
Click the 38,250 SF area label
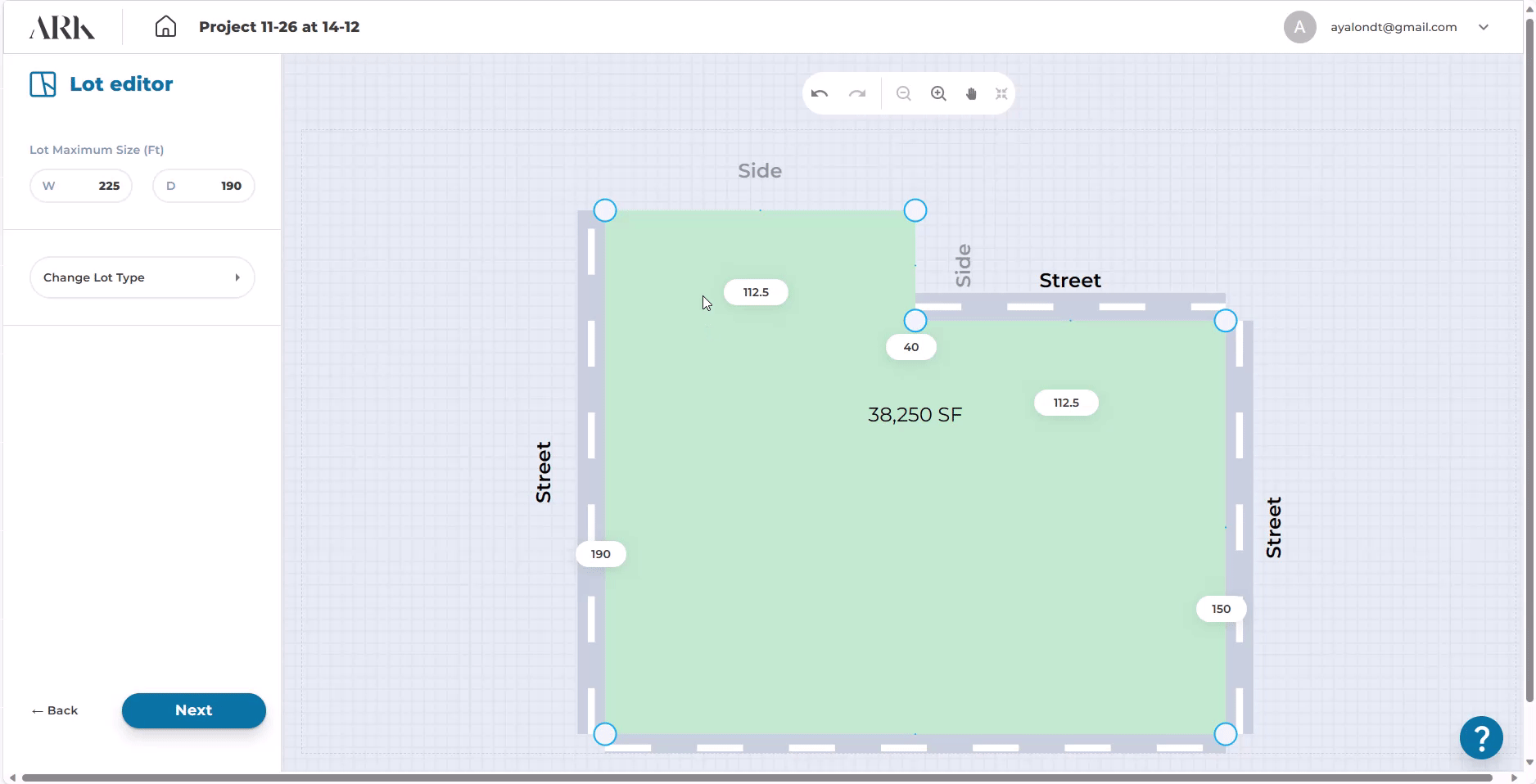click(x=915, y=415)
